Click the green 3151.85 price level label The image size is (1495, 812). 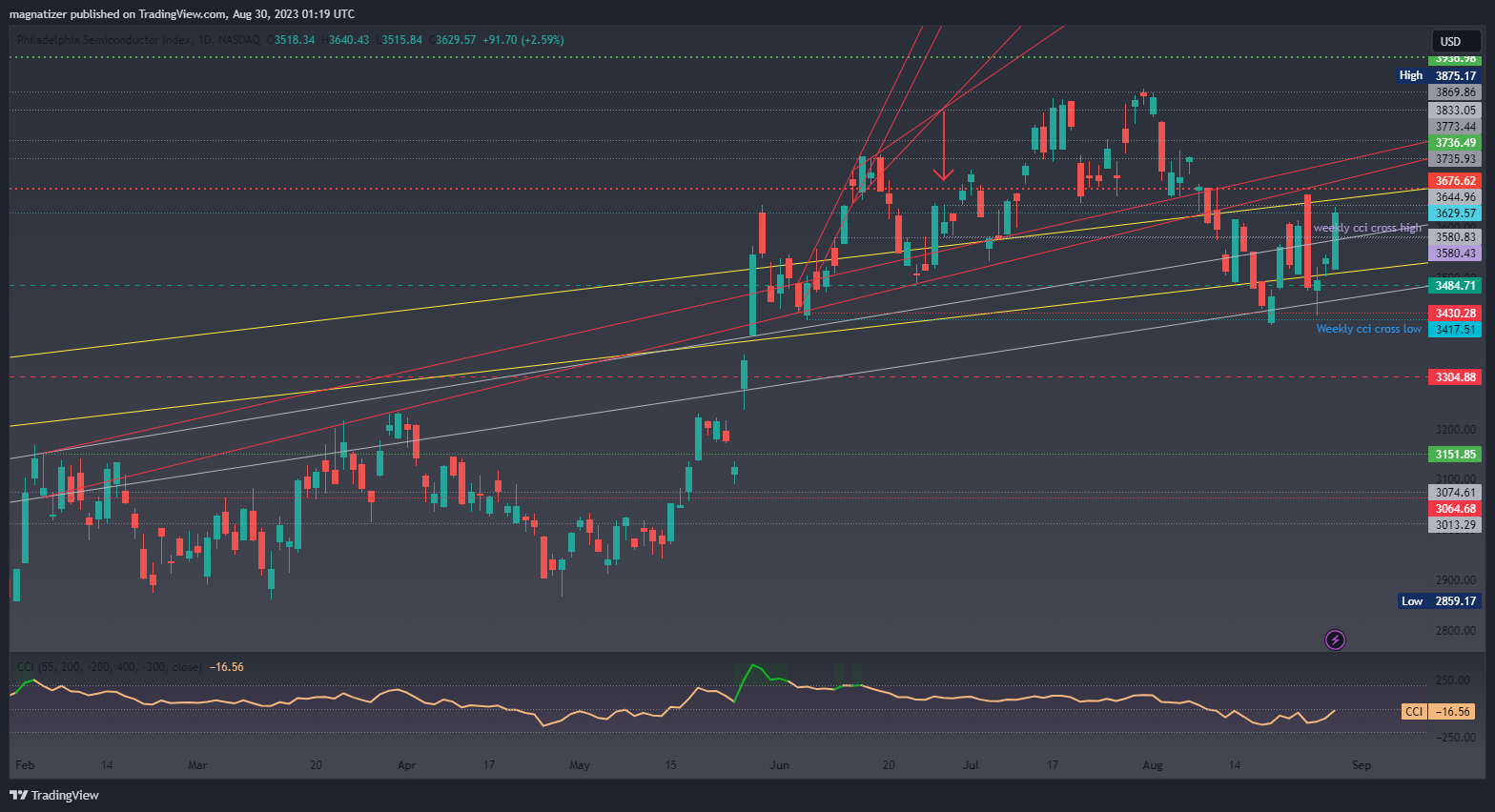click(1455, 455)
